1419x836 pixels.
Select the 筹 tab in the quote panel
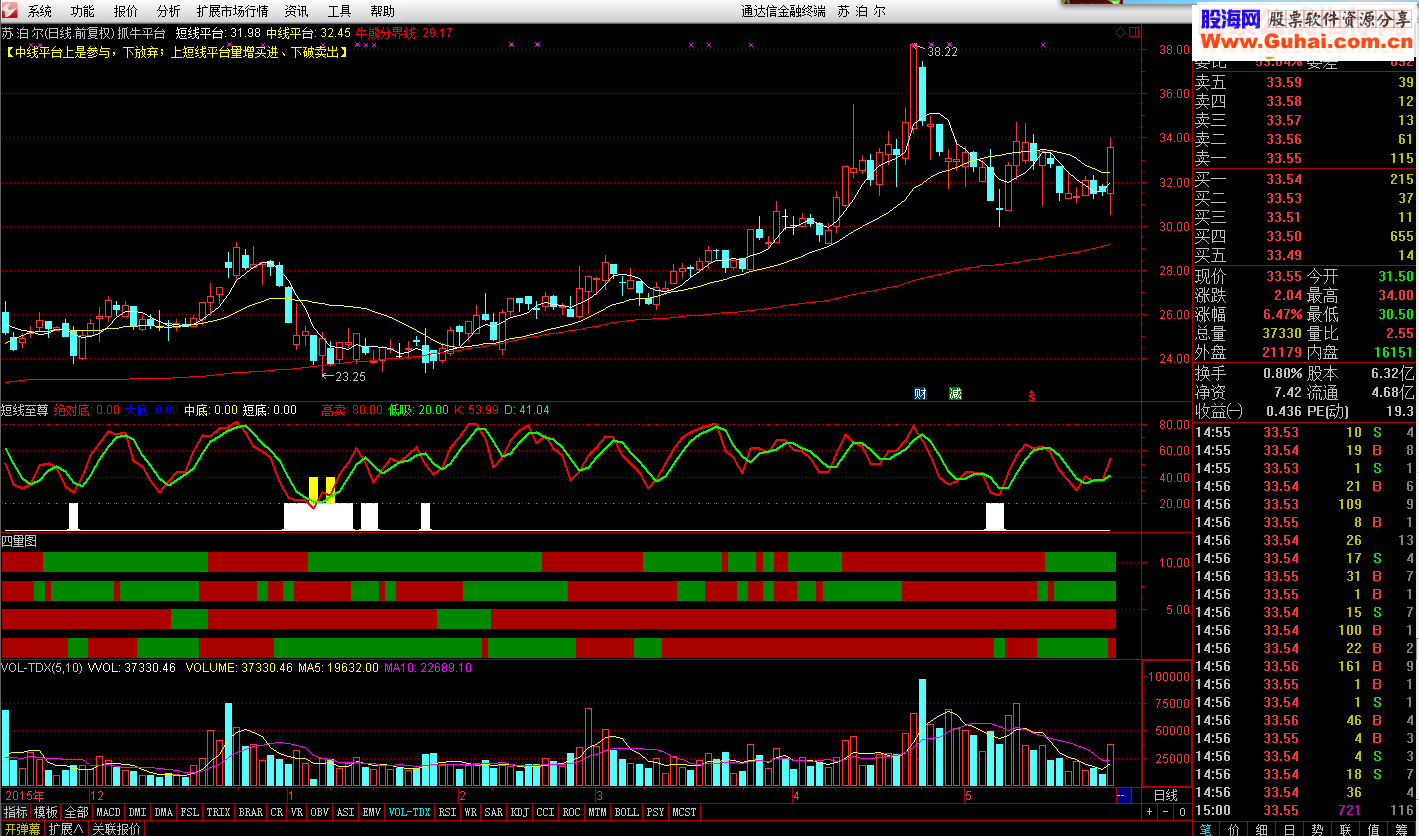(1402, 829)
